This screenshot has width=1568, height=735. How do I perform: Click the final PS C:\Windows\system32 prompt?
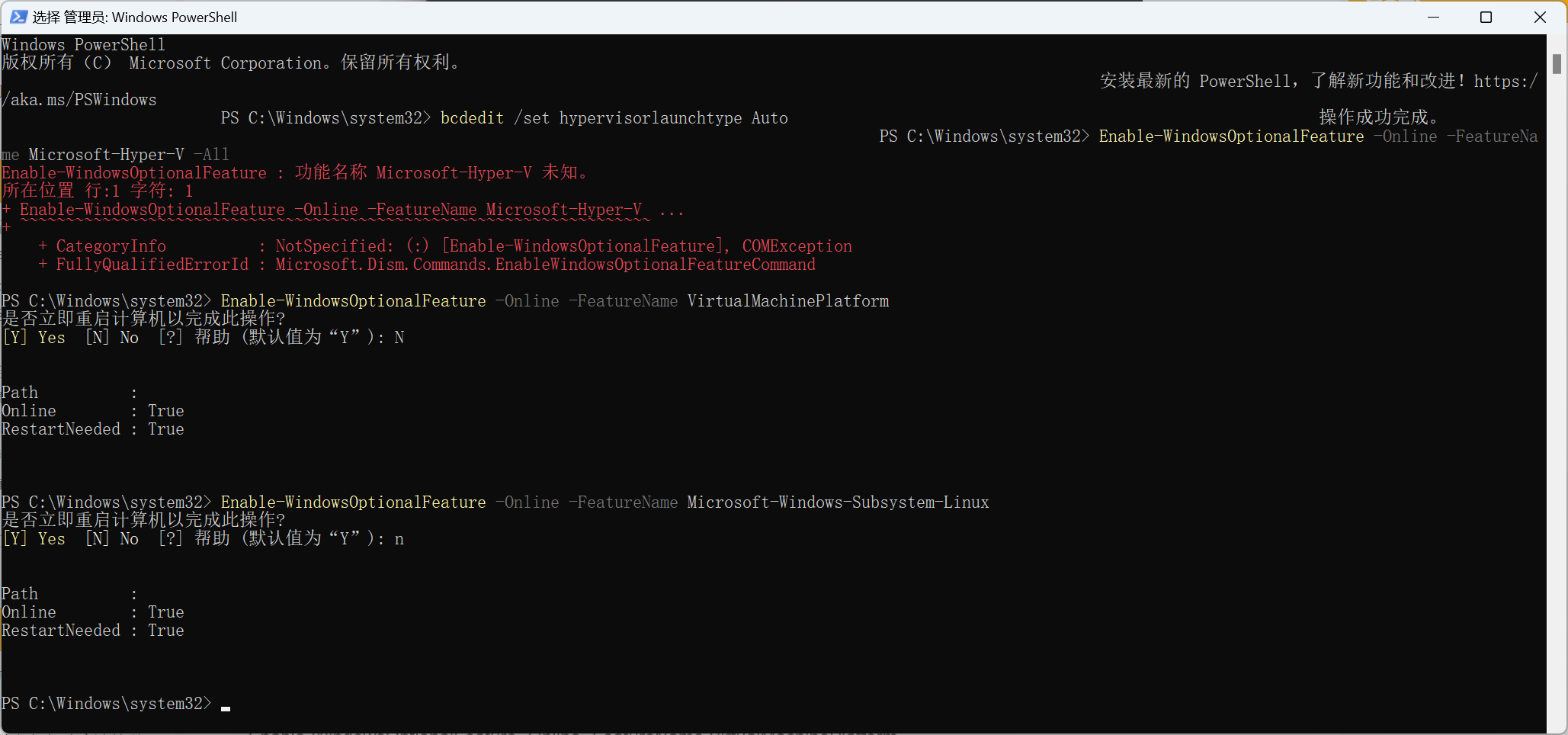click(x=107, y=703)
